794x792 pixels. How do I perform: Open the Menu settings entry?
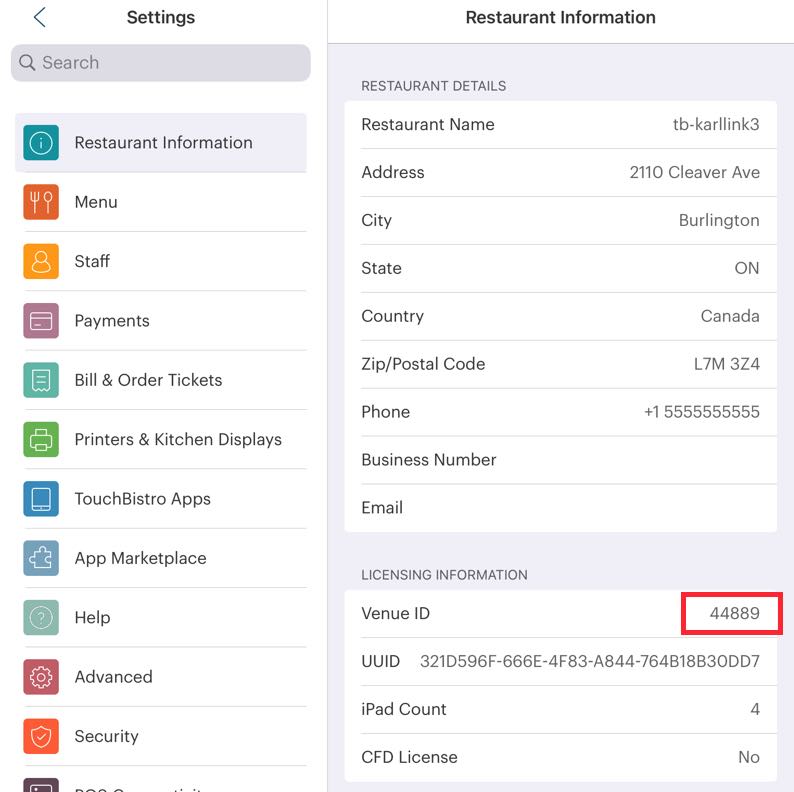[x=161, y=202]
